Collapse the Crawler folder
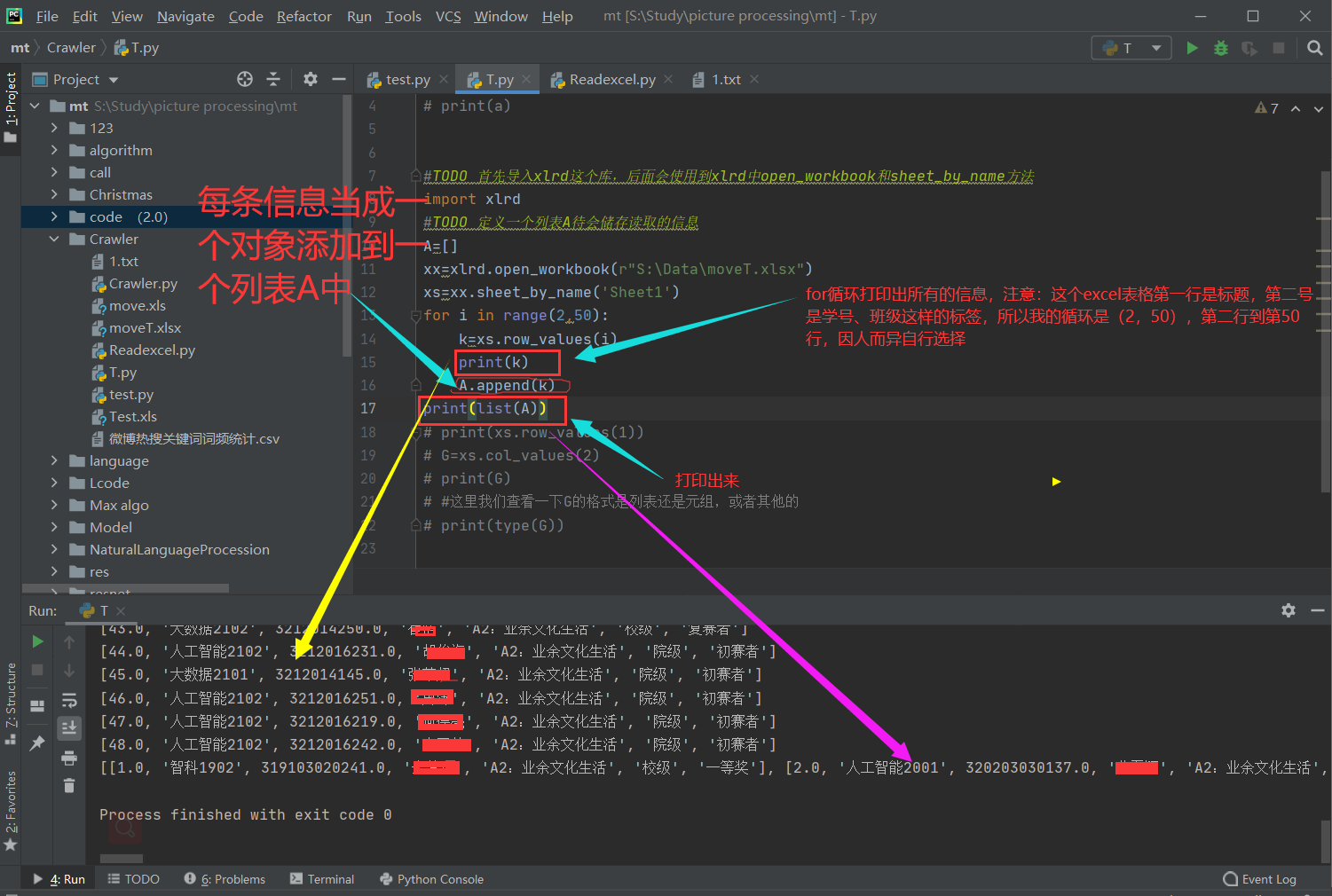The image size is (1332, 896). [54, 239]
